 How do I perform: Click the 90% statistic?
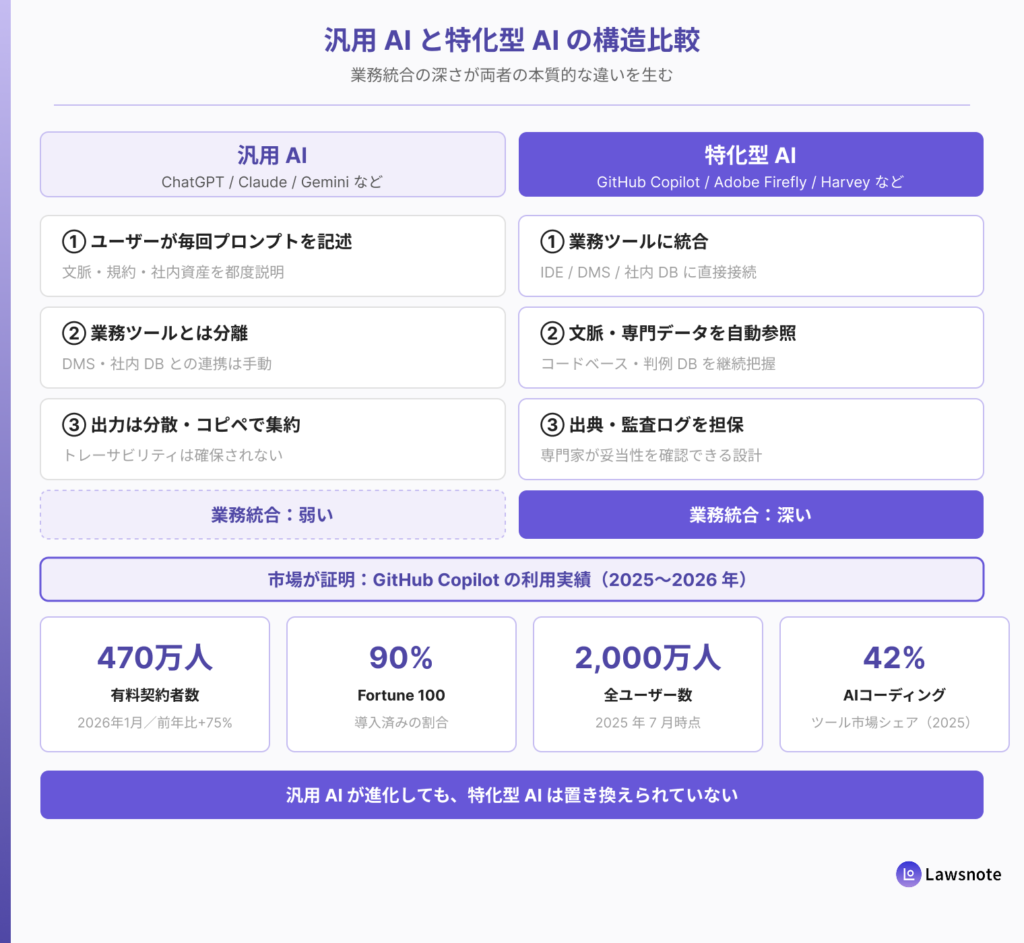[401, 658]
